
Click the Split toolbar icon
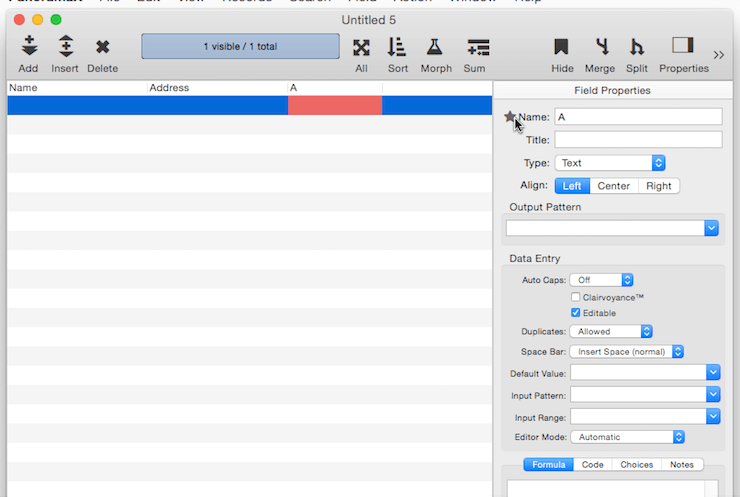[x=637, y=47]
